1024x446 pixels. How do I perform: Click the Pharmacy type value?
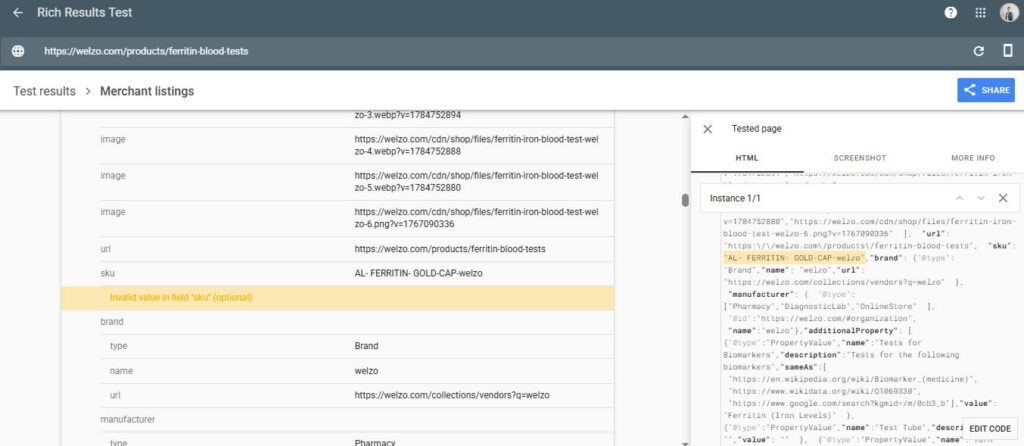[375, 443]
